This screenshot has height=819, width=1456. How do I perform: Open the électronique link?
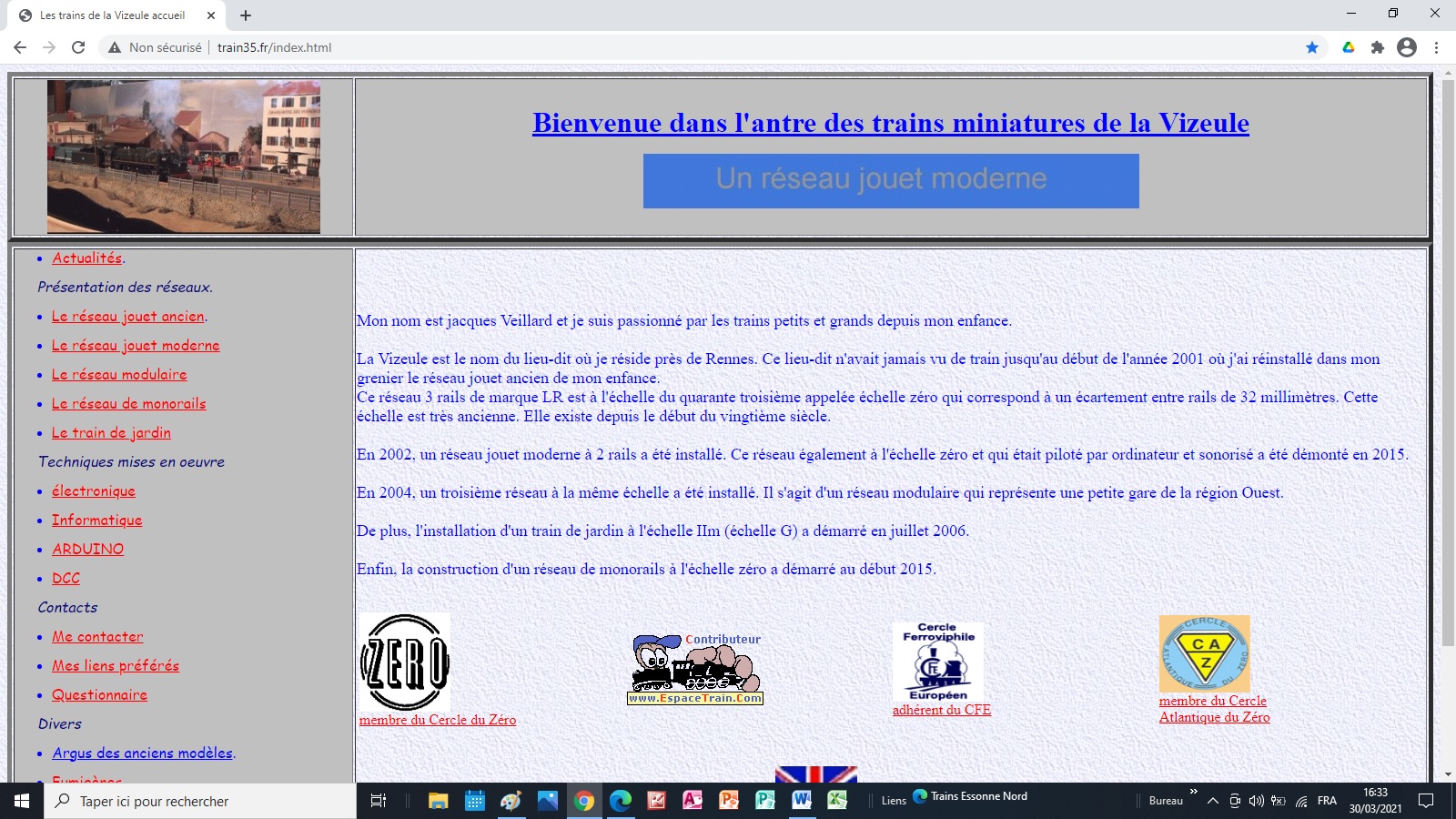click(x=94, y=491)
